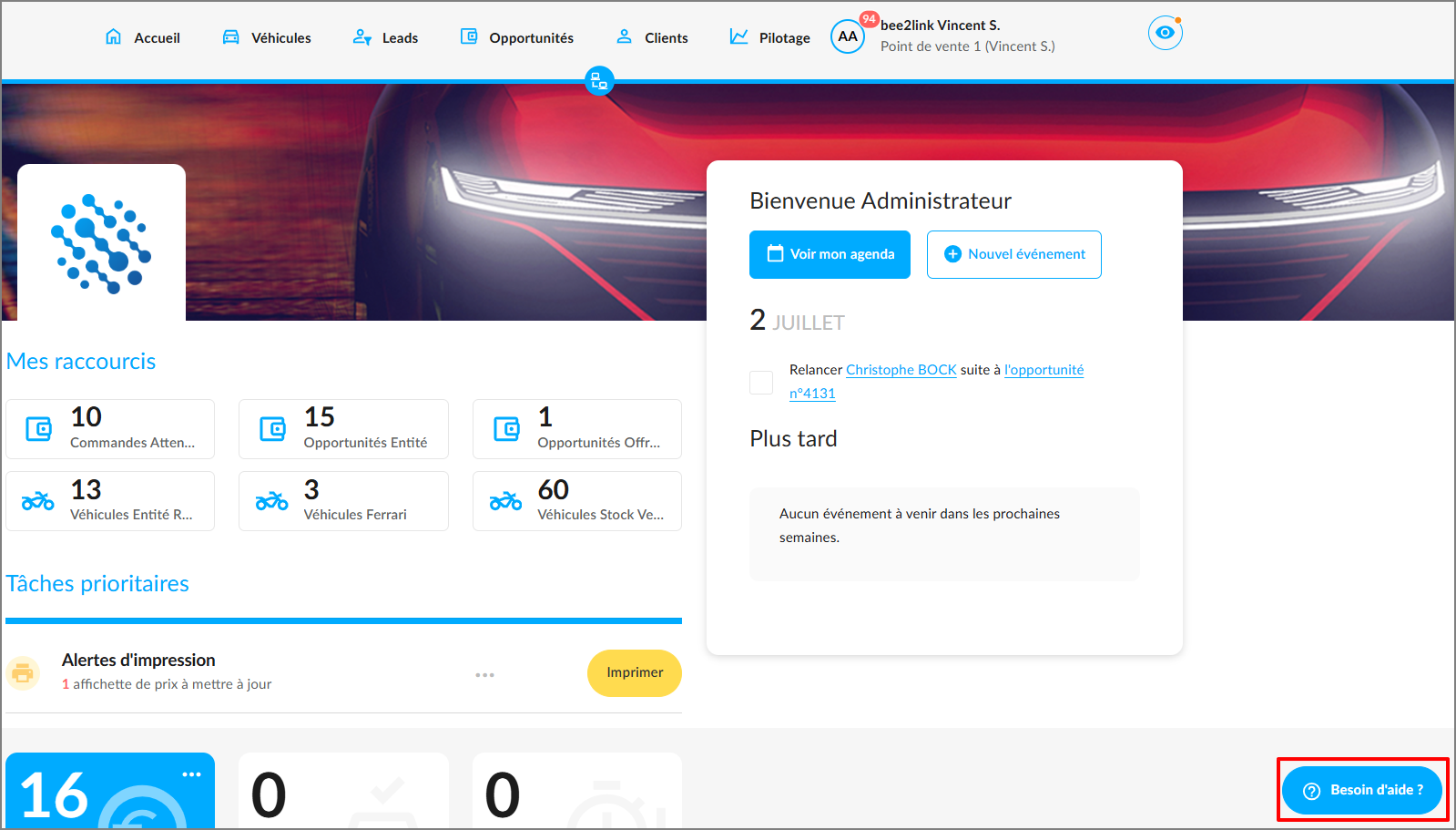Image resolution: width=1456 pixels, height=830 pixels.
Task: Open the three-dot menu for Alertes d'impression
Action: (484, 675)
